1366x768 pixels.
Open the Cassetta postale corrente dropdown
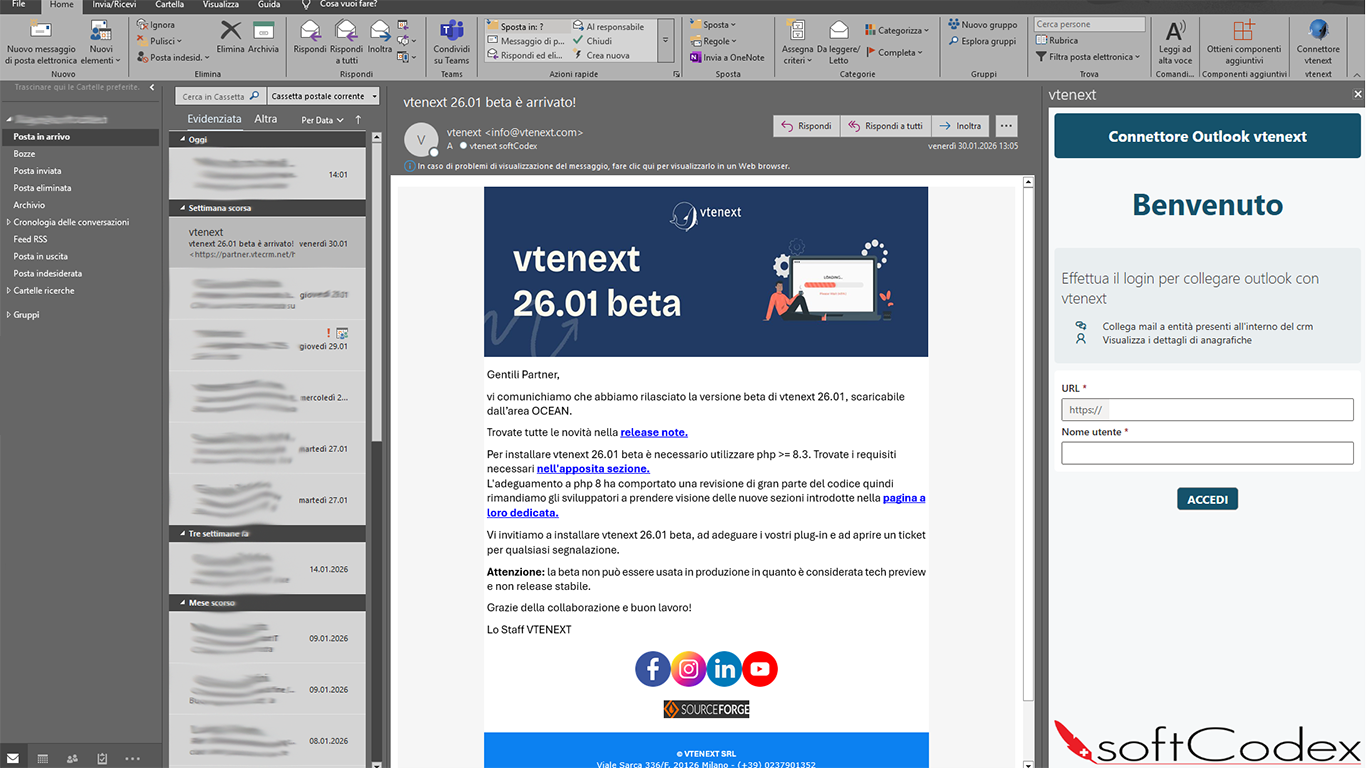(324, 96)
